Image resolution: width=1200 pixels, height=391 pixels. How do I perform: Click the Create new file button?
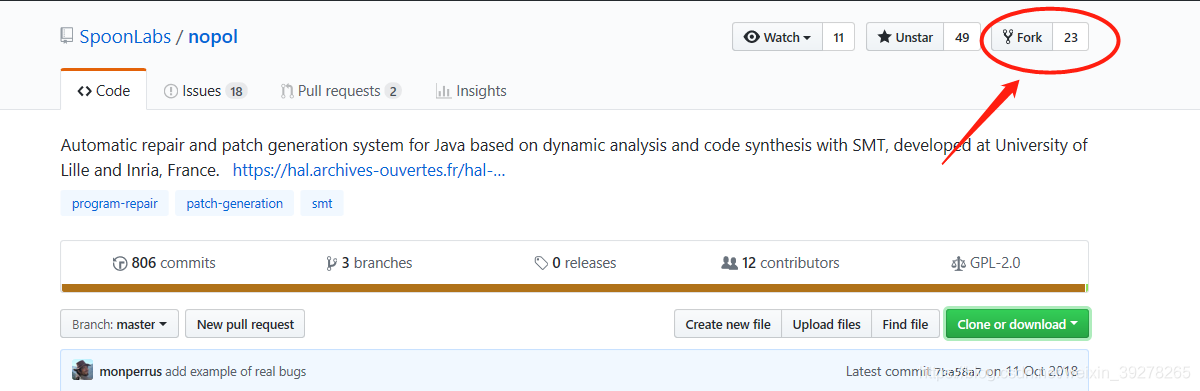pos(728,324)
